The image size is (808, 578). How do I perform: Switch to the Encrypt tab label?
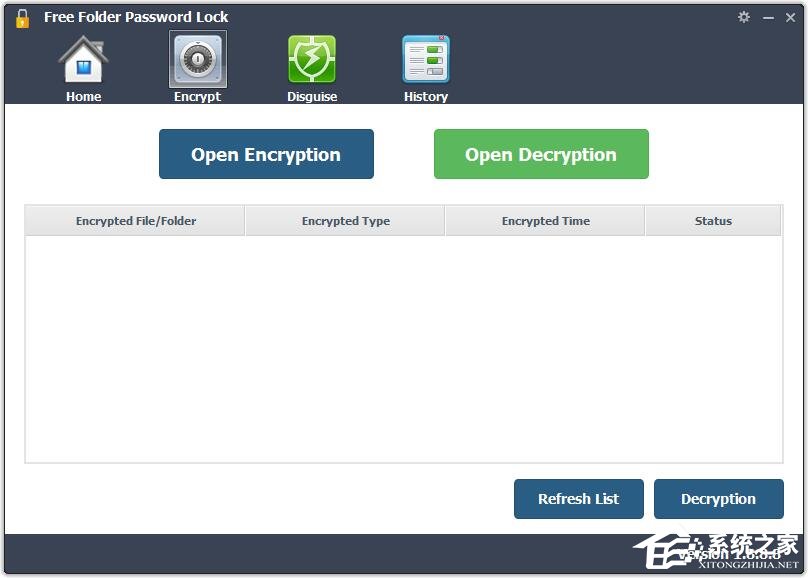197,96
